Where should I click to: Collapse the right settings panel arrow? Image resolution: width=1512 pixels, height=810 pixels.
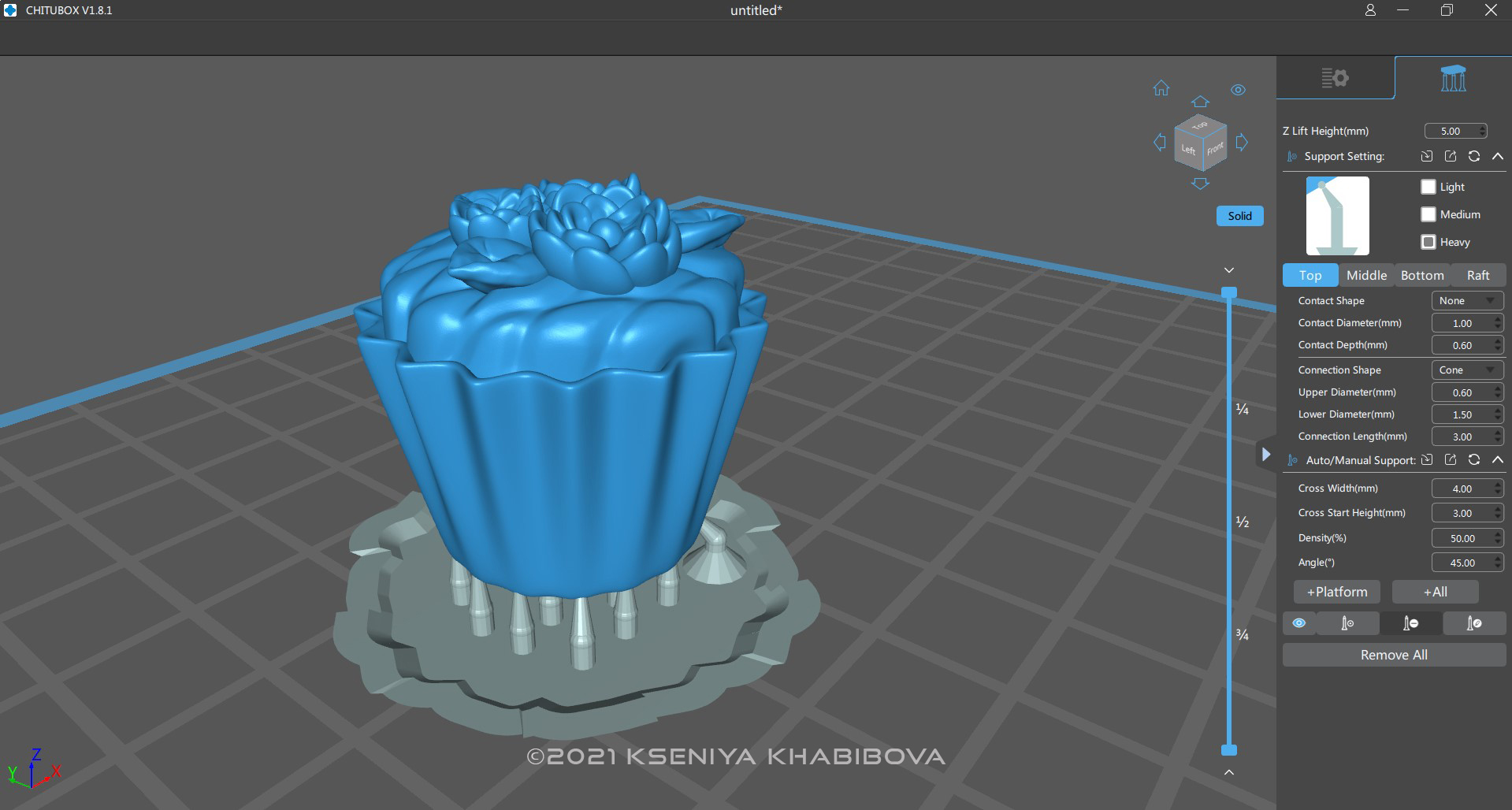point(1265,454)
